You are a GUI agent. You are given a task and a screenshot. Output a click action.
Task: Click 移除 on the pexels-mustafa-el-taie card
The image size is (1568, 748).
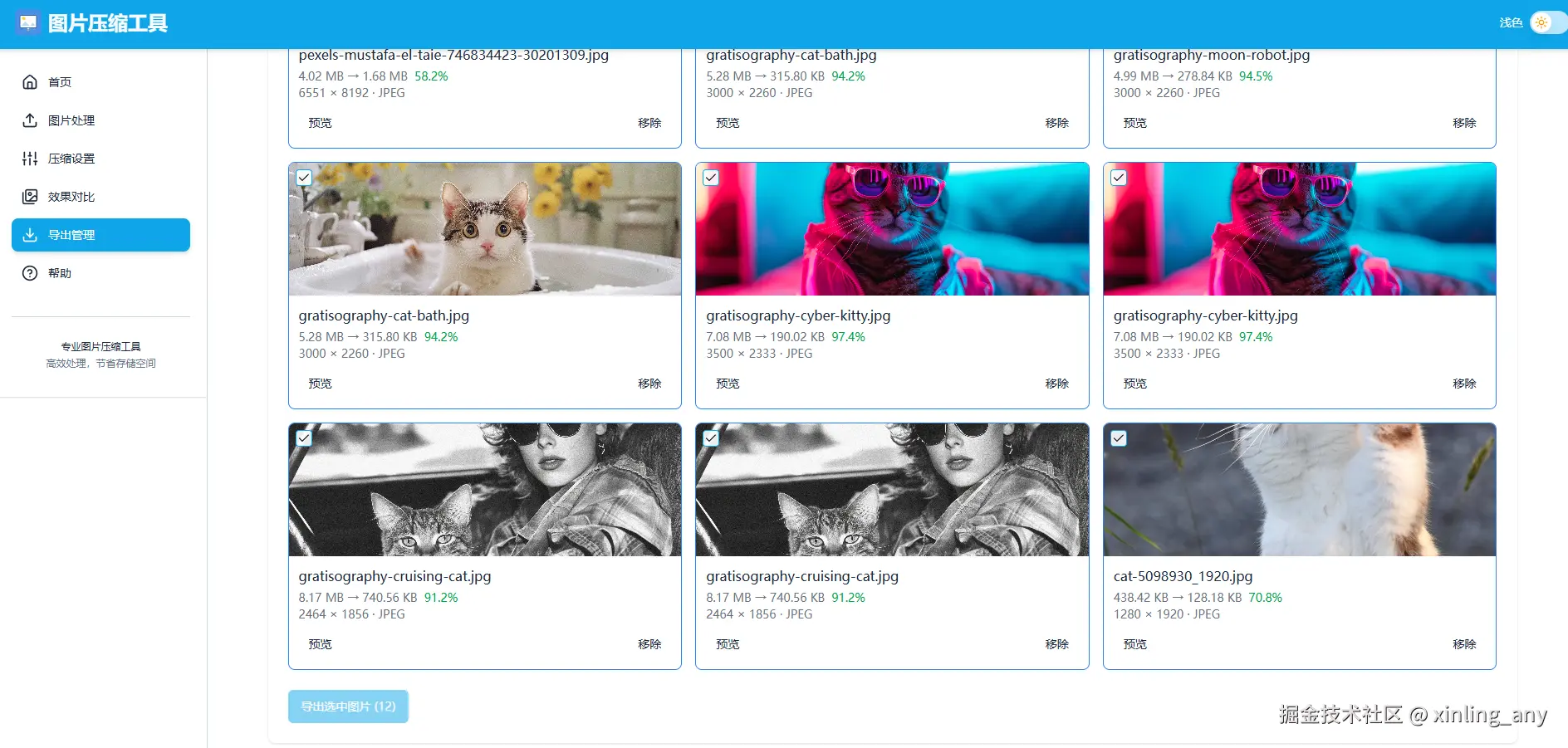649,123
